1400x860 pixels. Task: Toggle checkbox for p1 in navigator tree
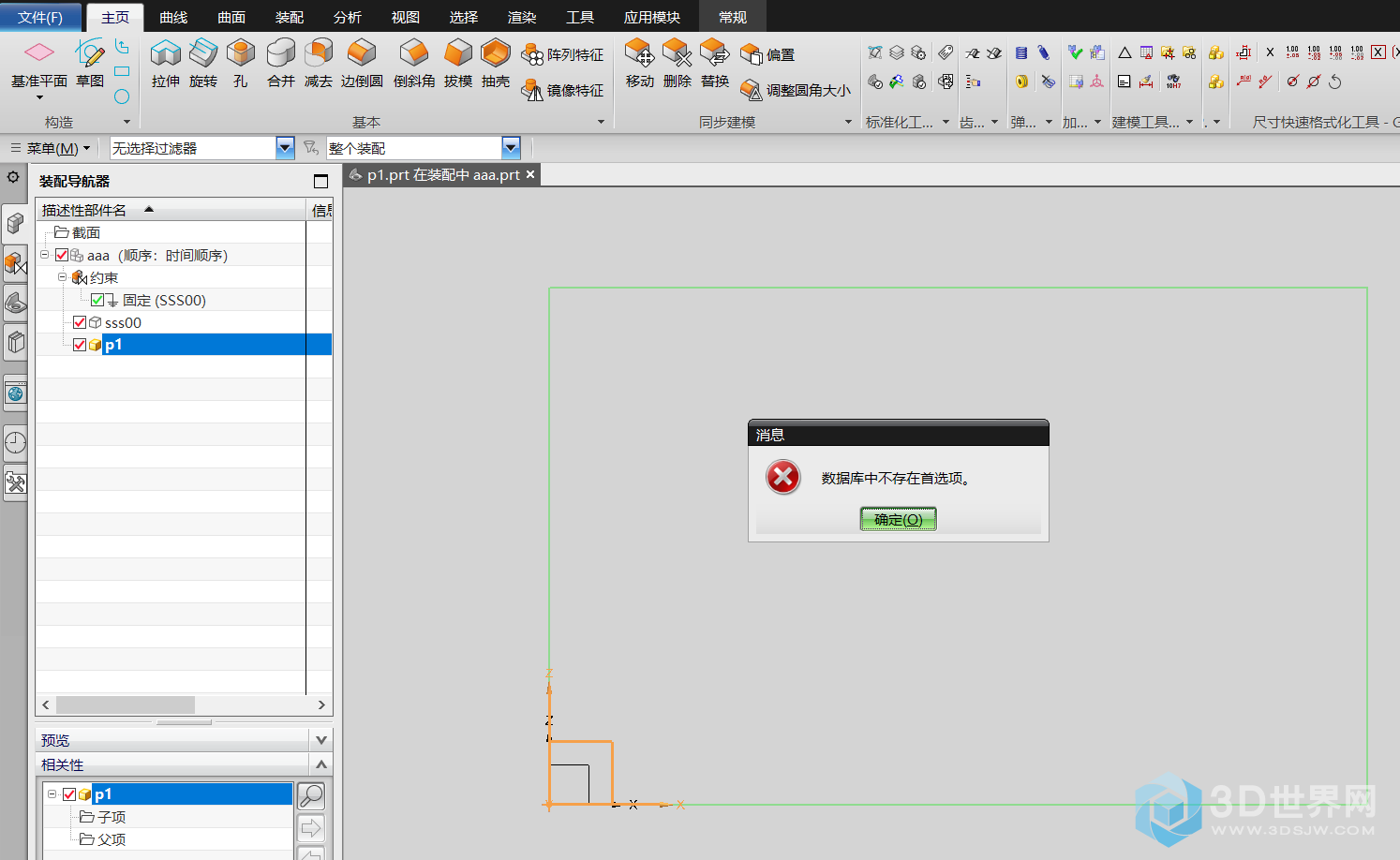(x=80, y=345)
